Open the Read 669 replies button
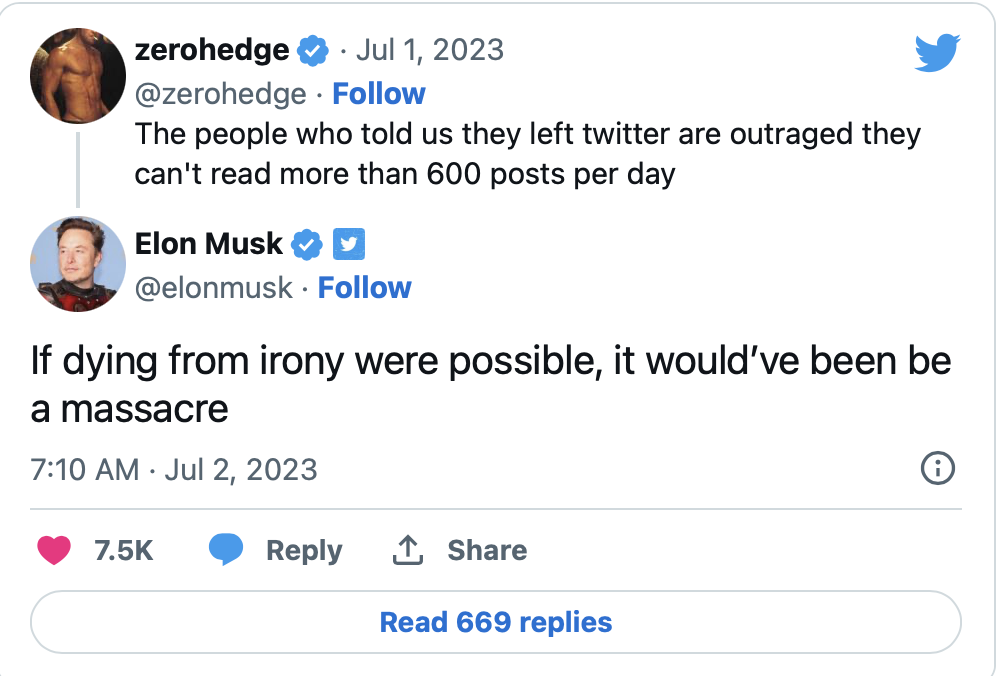The width and height of the screenshot is (998, 676). click(x=496, y=622)
